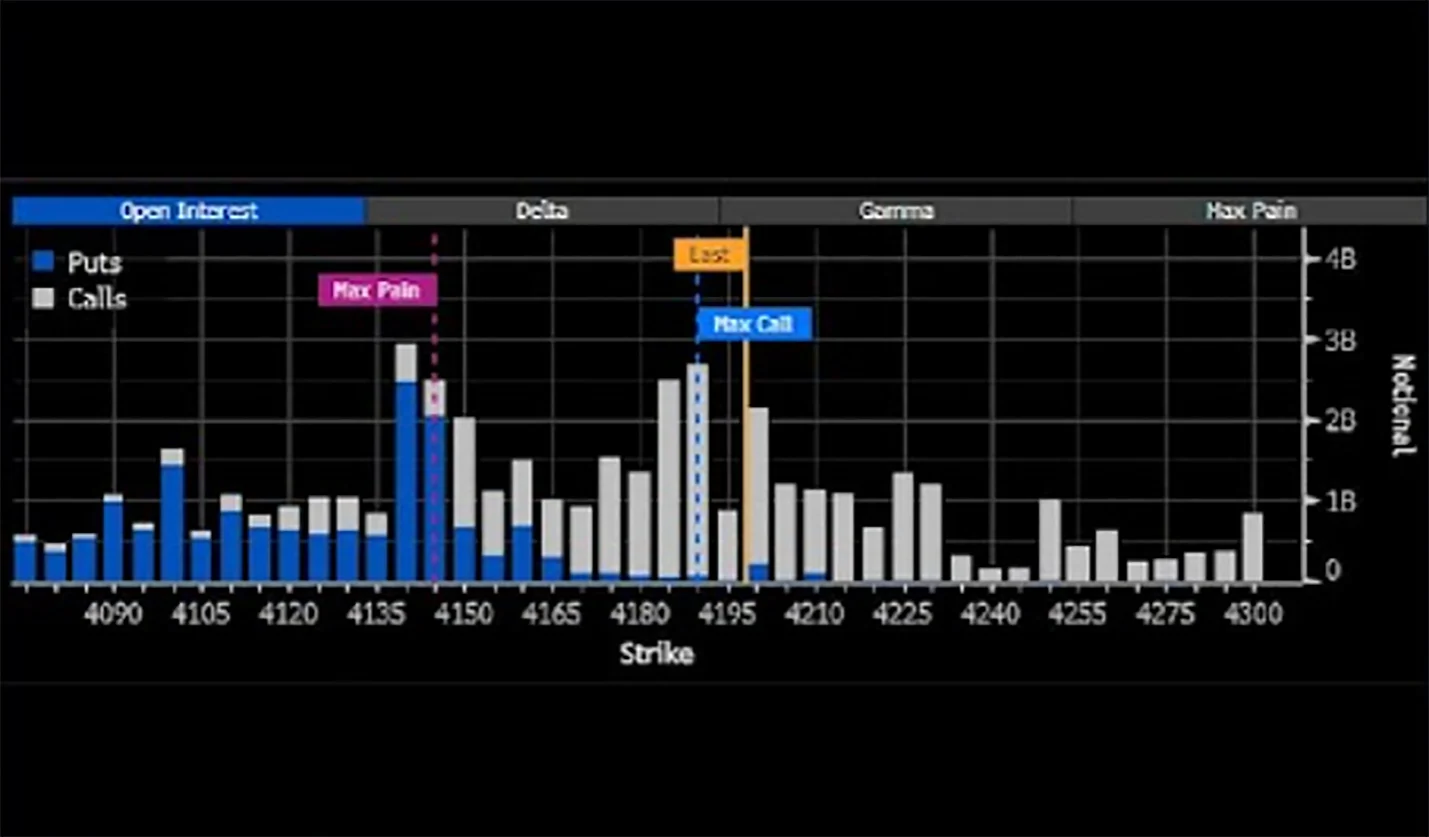Click the 3B notional axis value
The width and height of the screenshot is (1429, 837).
[1341, 340]
